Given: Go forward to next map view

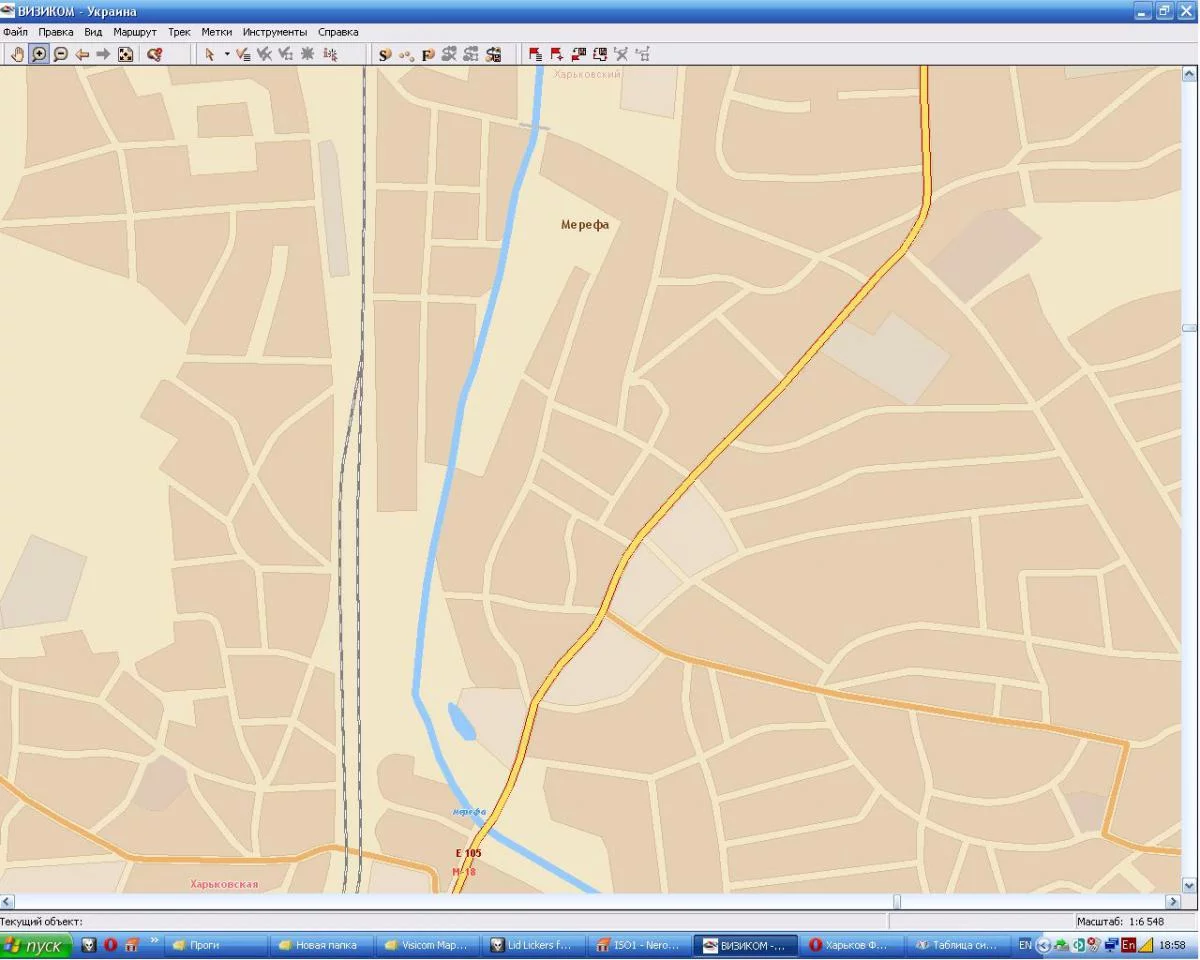Looking at the screenshot, I should pyautogui.click(x=103, y=54).
